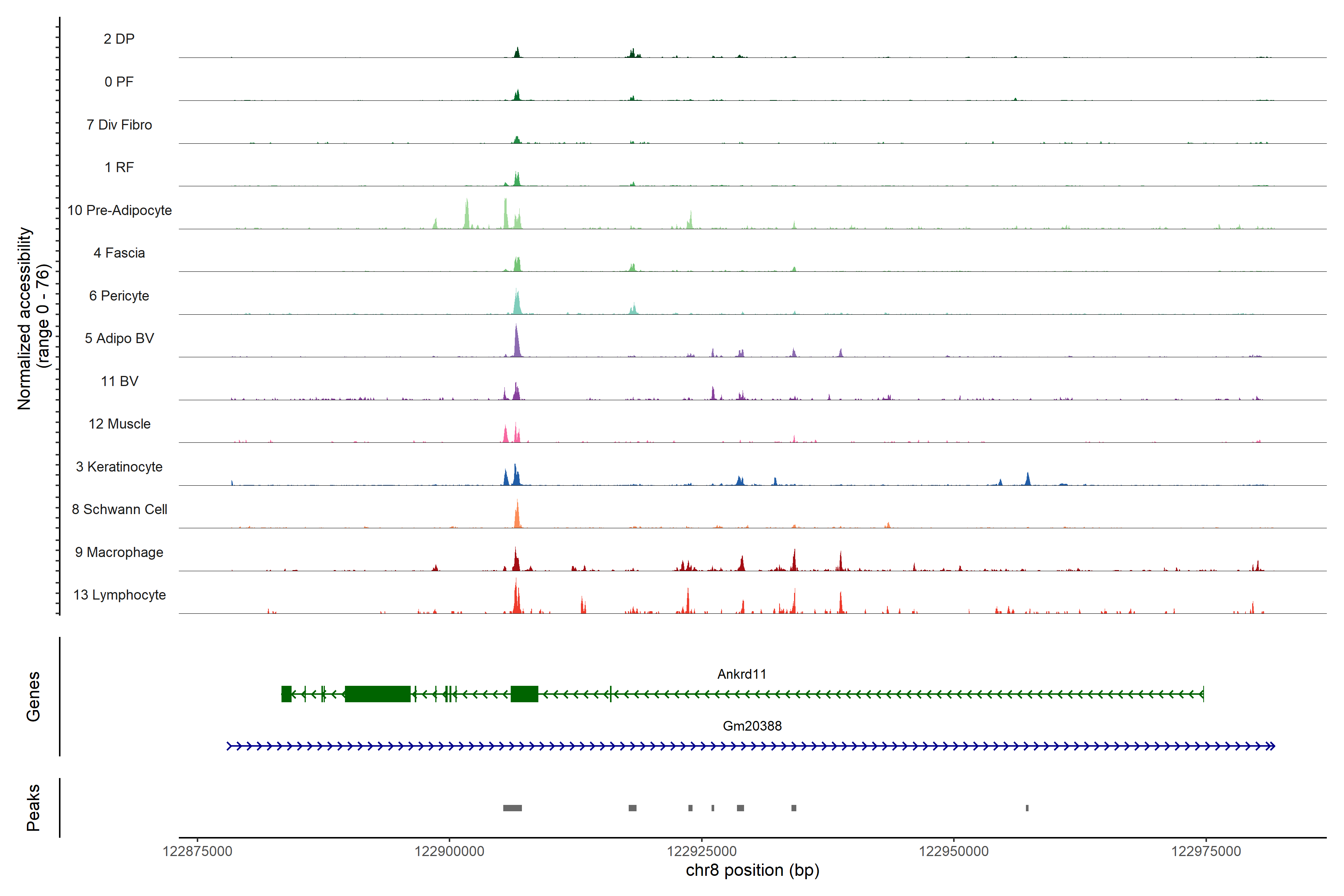Click the 9 Macrophage track label

tap(119, 552)
